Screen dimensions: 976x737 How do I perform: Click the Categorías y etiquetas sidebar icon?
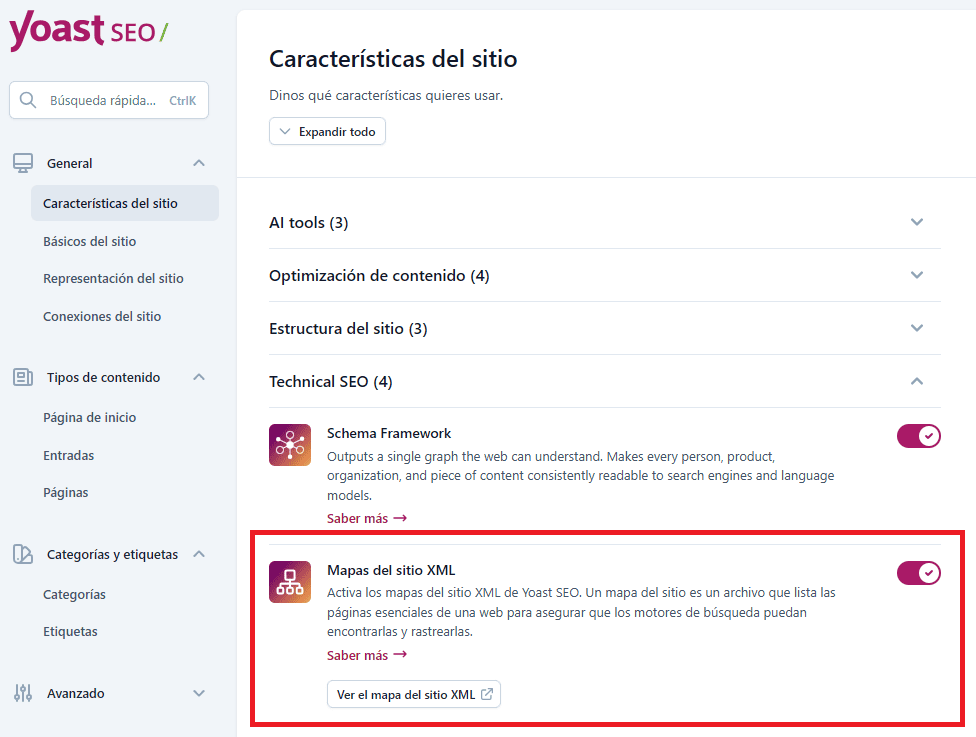[23, 554]
